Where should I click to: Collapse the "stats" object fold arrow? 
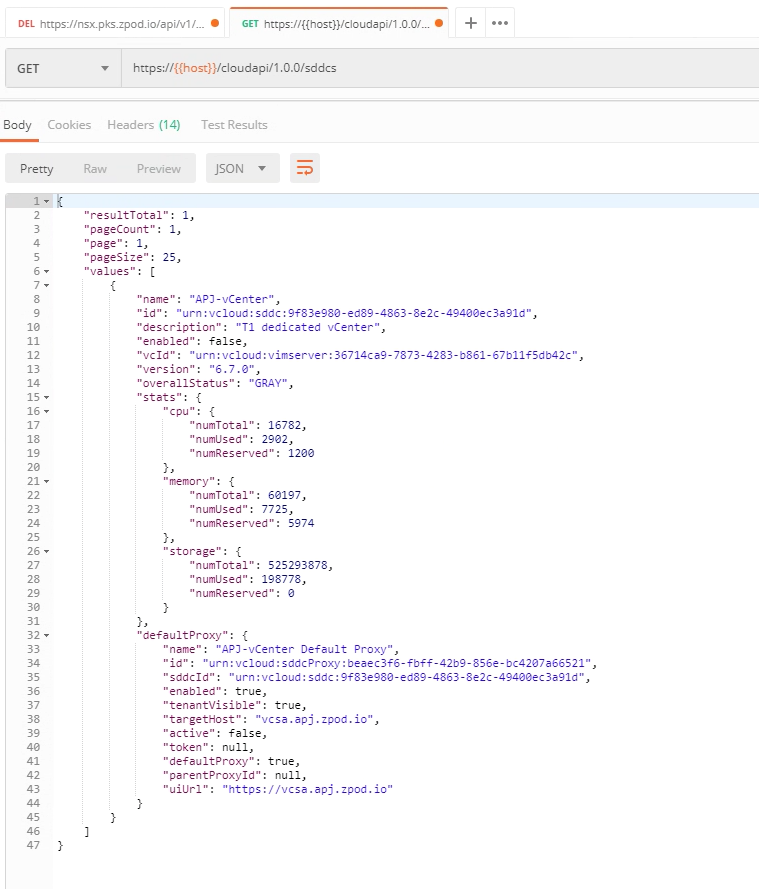[x=46, y=397]
